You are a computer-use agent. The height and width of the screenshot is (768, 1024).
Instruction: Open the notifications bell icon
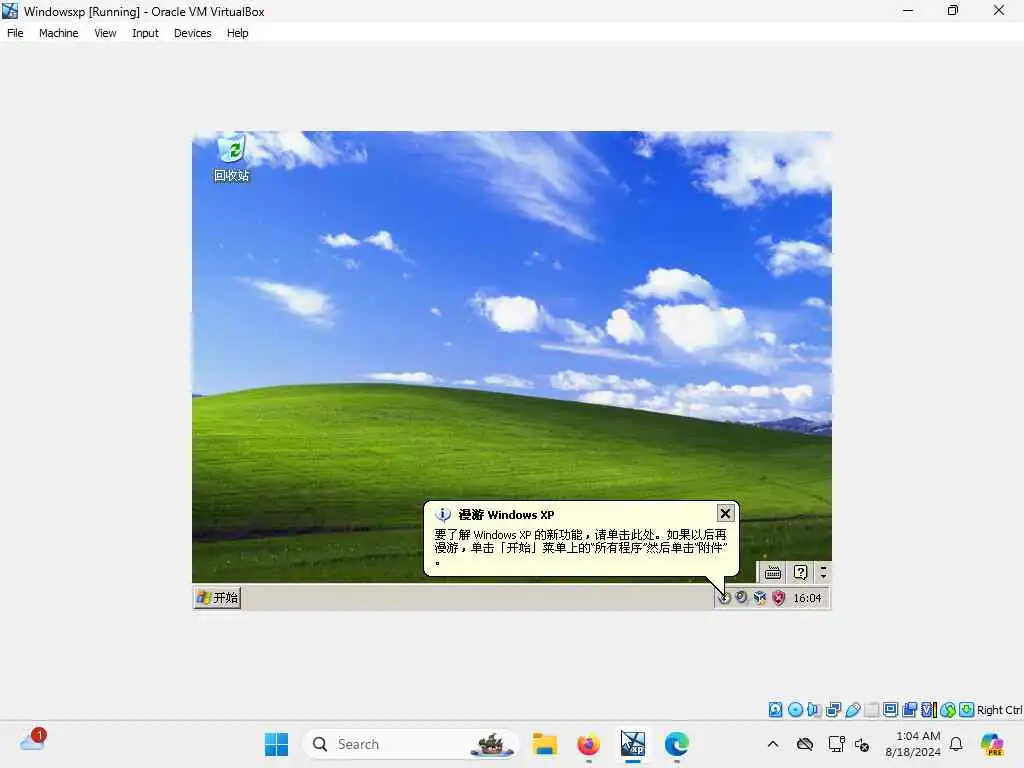point(956,744)
